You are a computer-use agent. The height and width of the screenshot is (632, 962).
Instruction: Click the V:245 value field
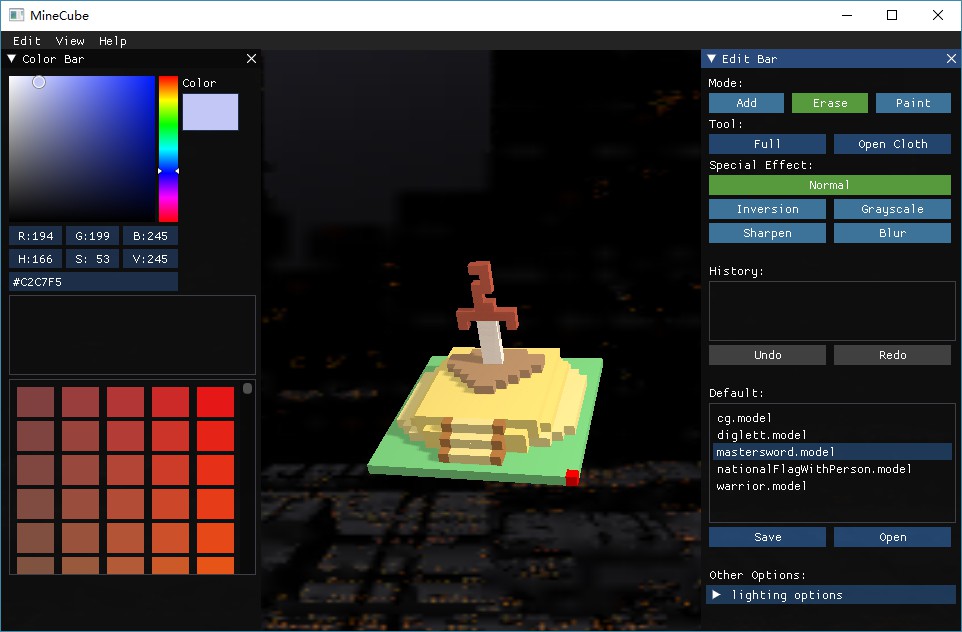(x=150, y=259)
